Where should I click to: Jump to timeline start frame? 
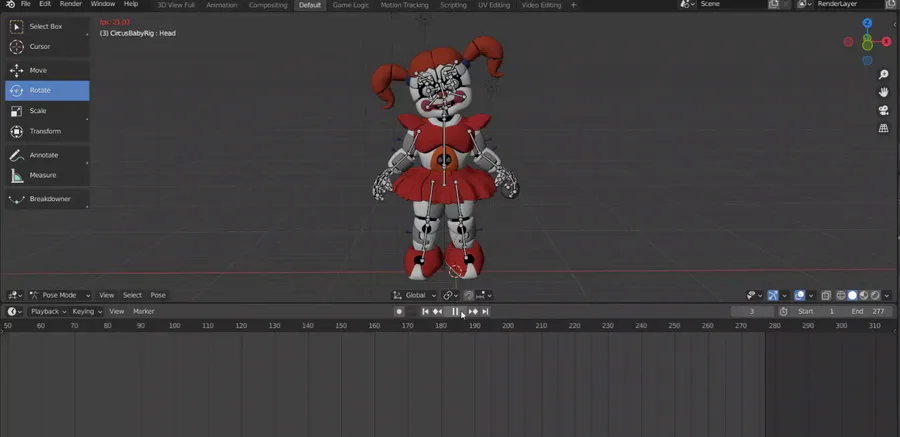pyautogui.click(x=425, y=311)
